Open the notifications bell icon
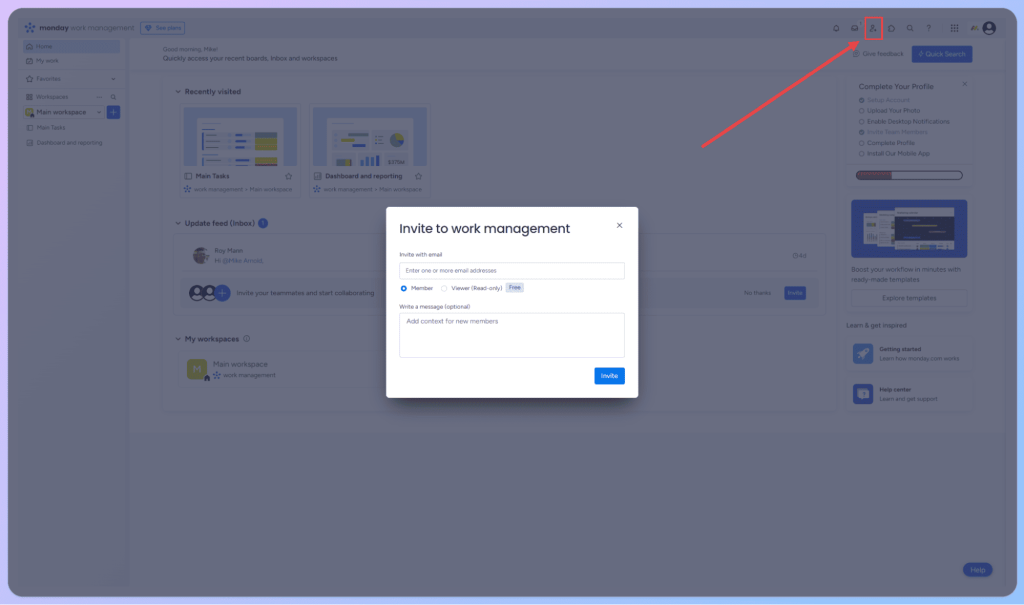This screenshot has width=1024, height=605. 836,28
